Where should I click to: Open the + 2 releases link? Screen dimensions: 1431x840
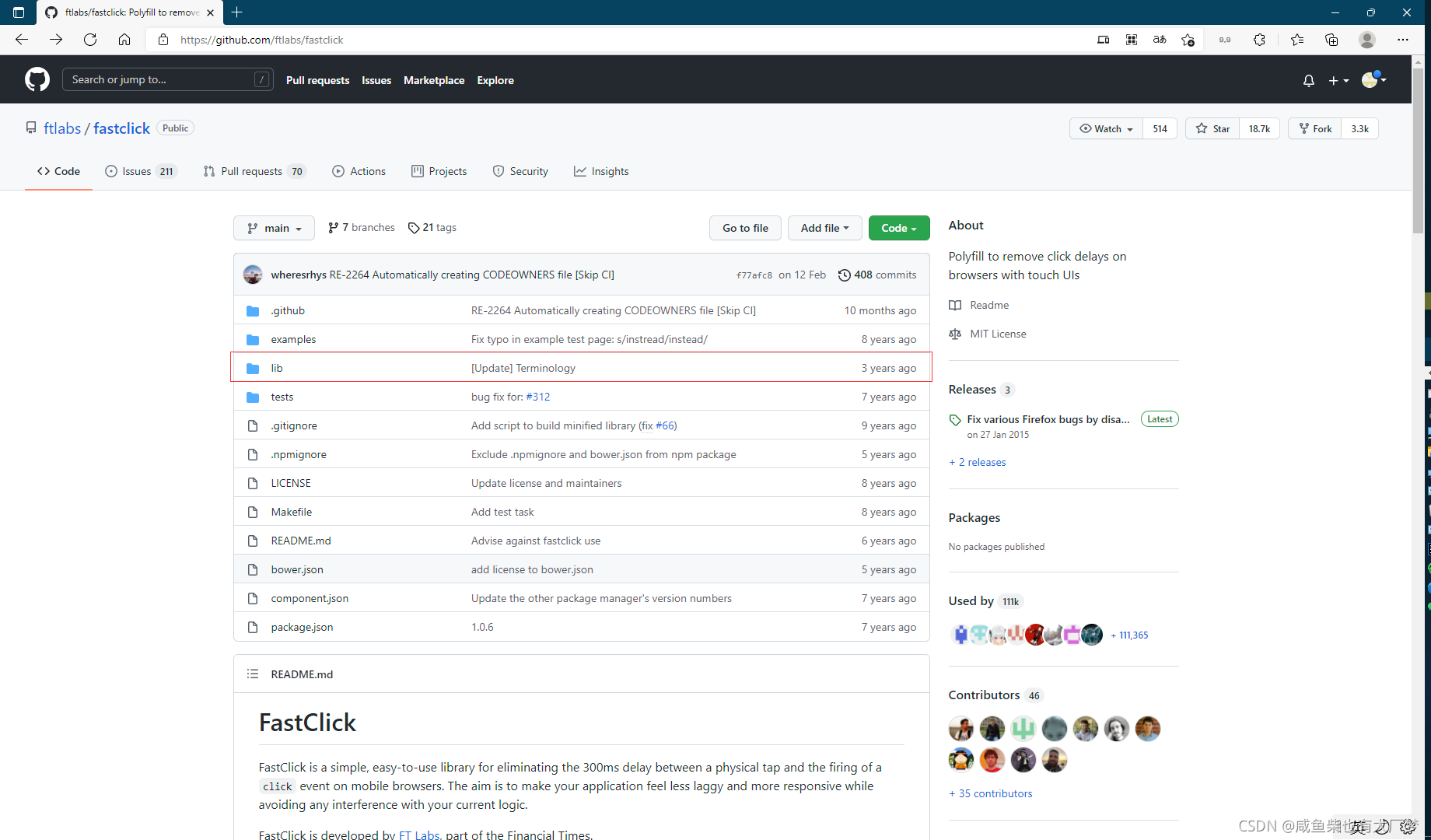click(x=977, y=462)
